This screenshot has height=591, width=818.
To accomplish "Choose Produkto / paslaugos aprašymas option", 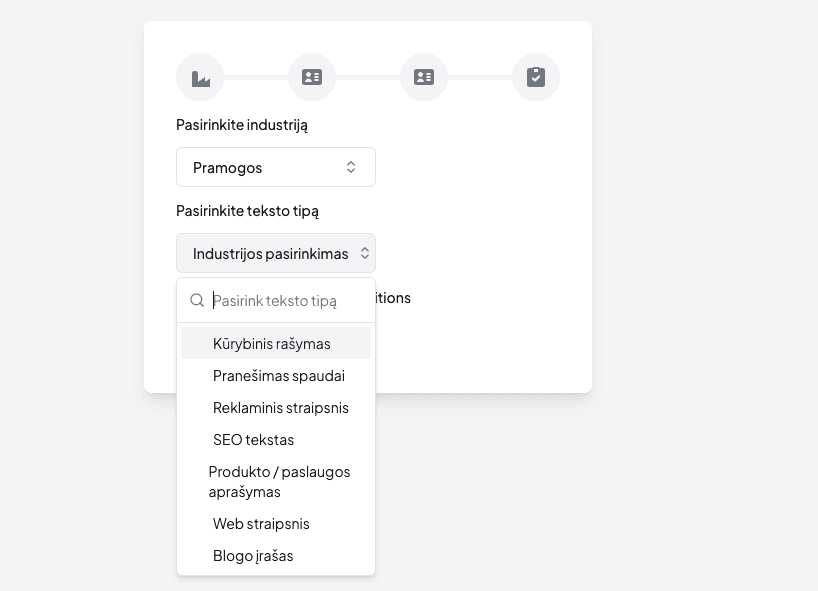I will point(279,482).
